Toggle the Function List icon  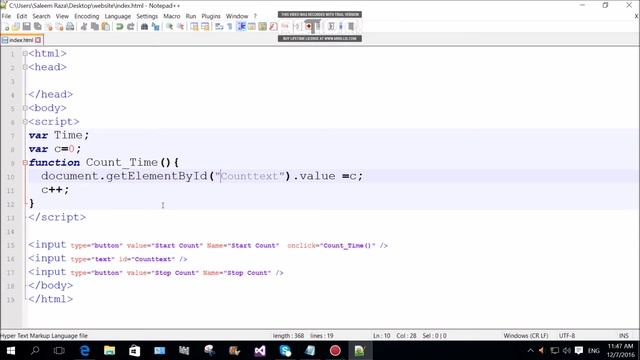[273, 27]
